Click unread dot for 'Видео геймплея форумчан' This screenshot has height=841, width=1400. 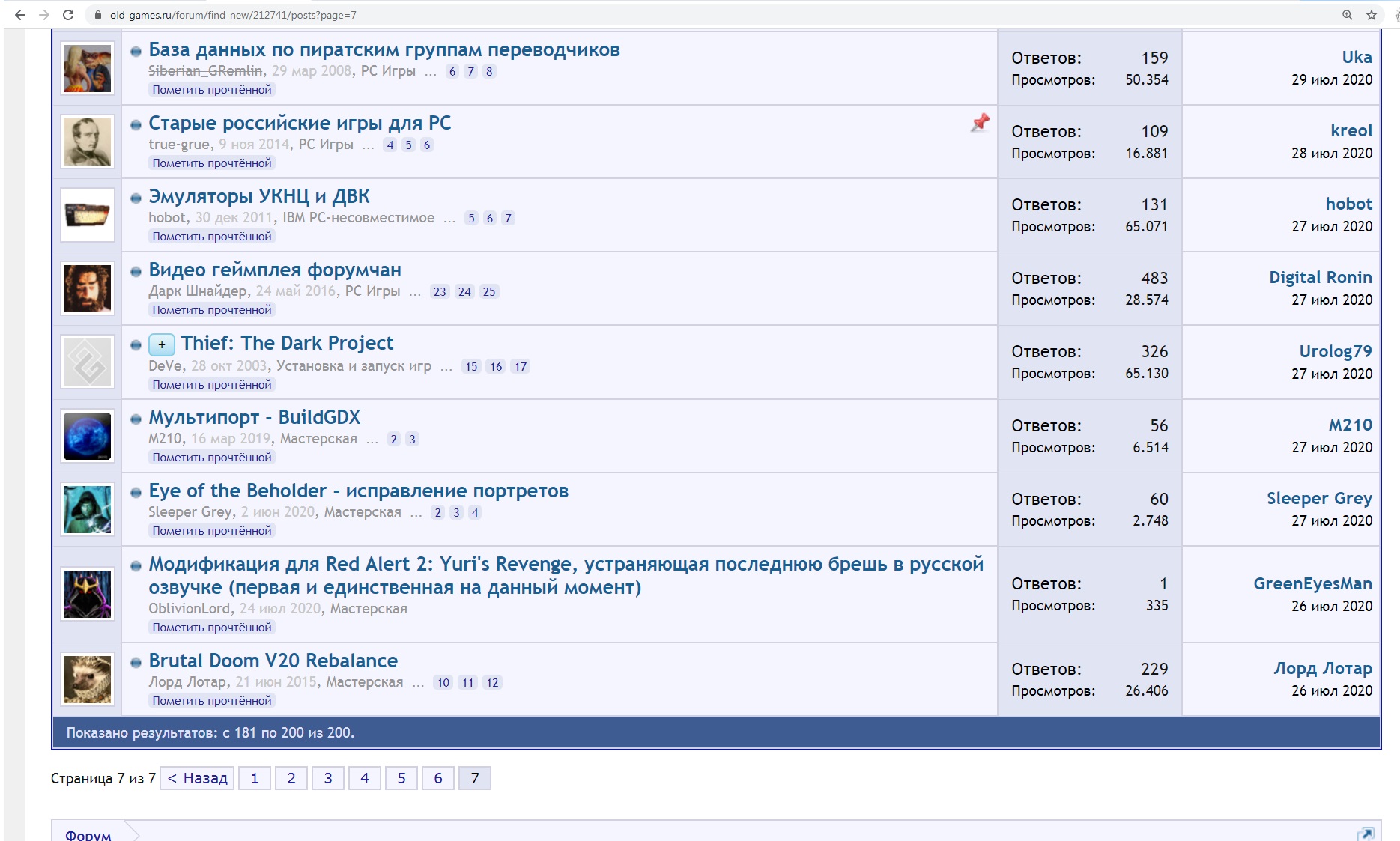(136, 272)
